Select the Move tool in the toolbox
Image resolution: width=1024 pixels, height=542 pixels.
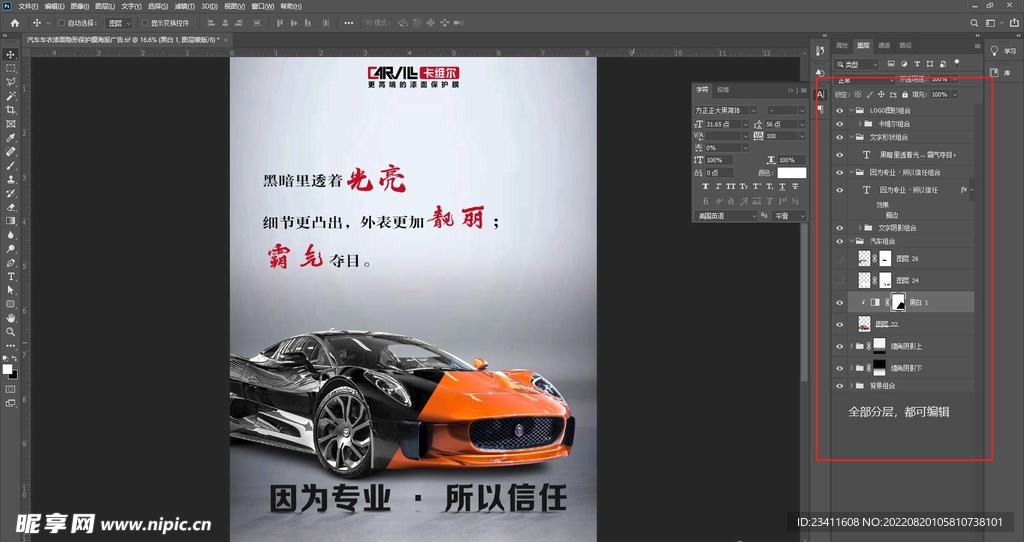pos(10,55)
